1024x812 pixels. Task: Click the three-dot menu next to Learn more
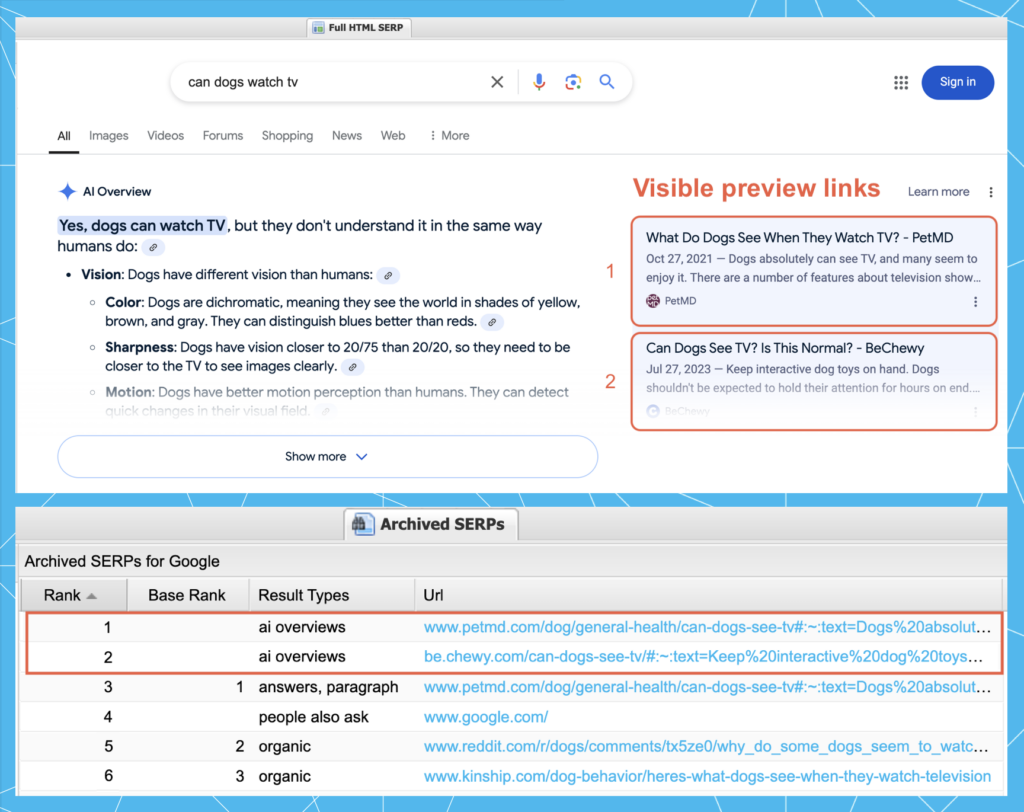click(991, 191)
